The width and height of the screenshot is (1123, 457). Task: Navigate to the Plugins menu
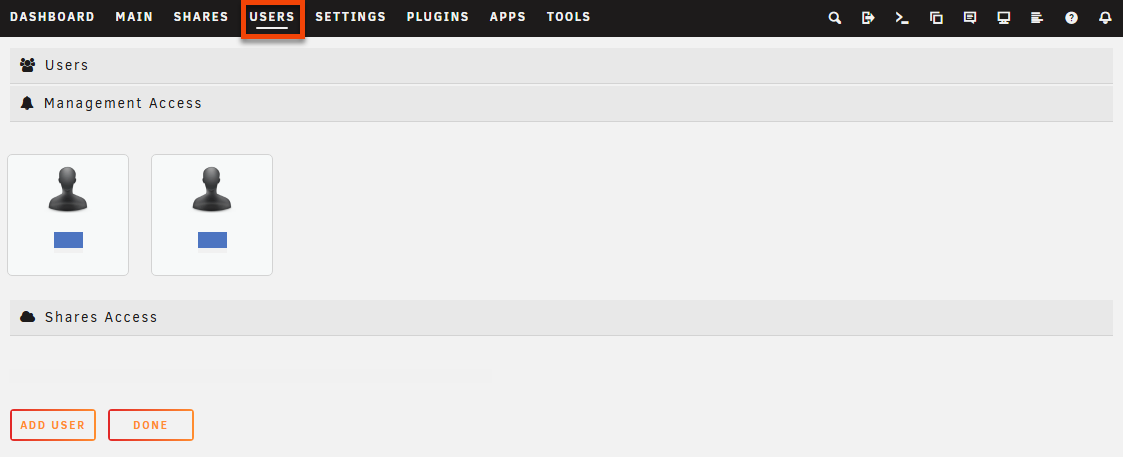coord(437,17)
